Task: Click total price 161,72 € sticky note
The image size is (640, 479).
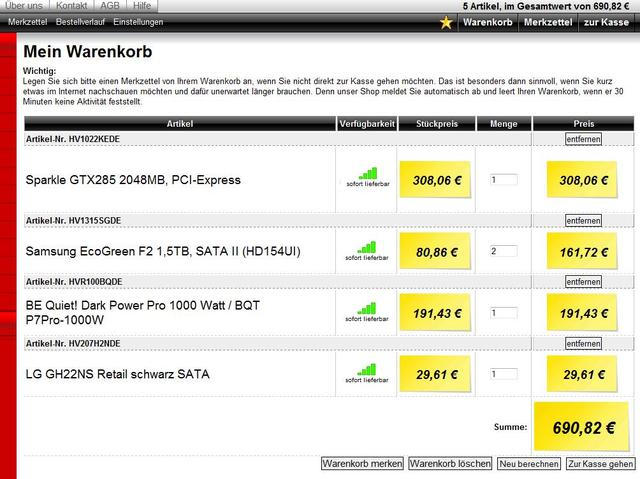Action: 582,251
